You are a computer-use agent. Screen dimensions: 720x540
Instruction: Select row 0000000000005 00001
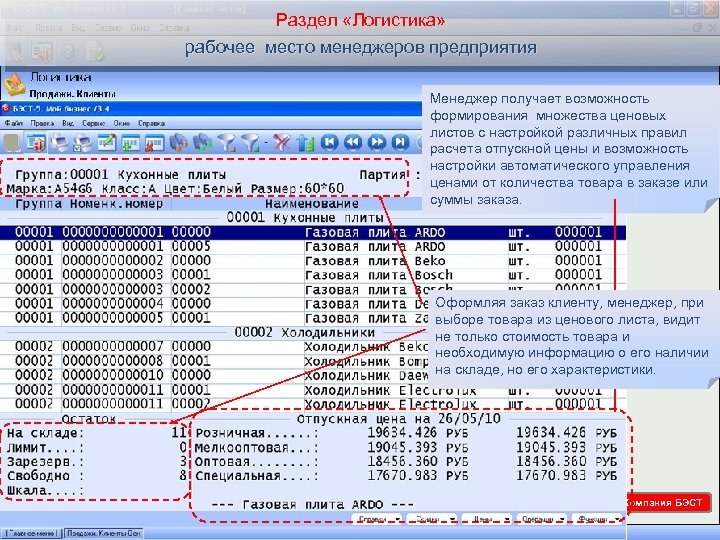(214, 318)
